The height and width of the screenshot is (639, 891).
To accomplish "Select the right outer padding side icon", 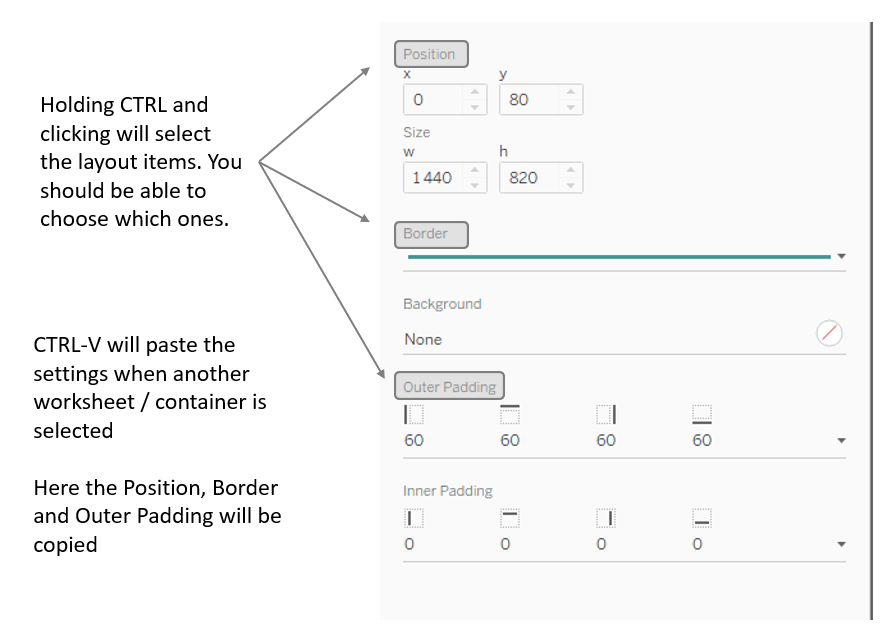I will click(606, 413).
